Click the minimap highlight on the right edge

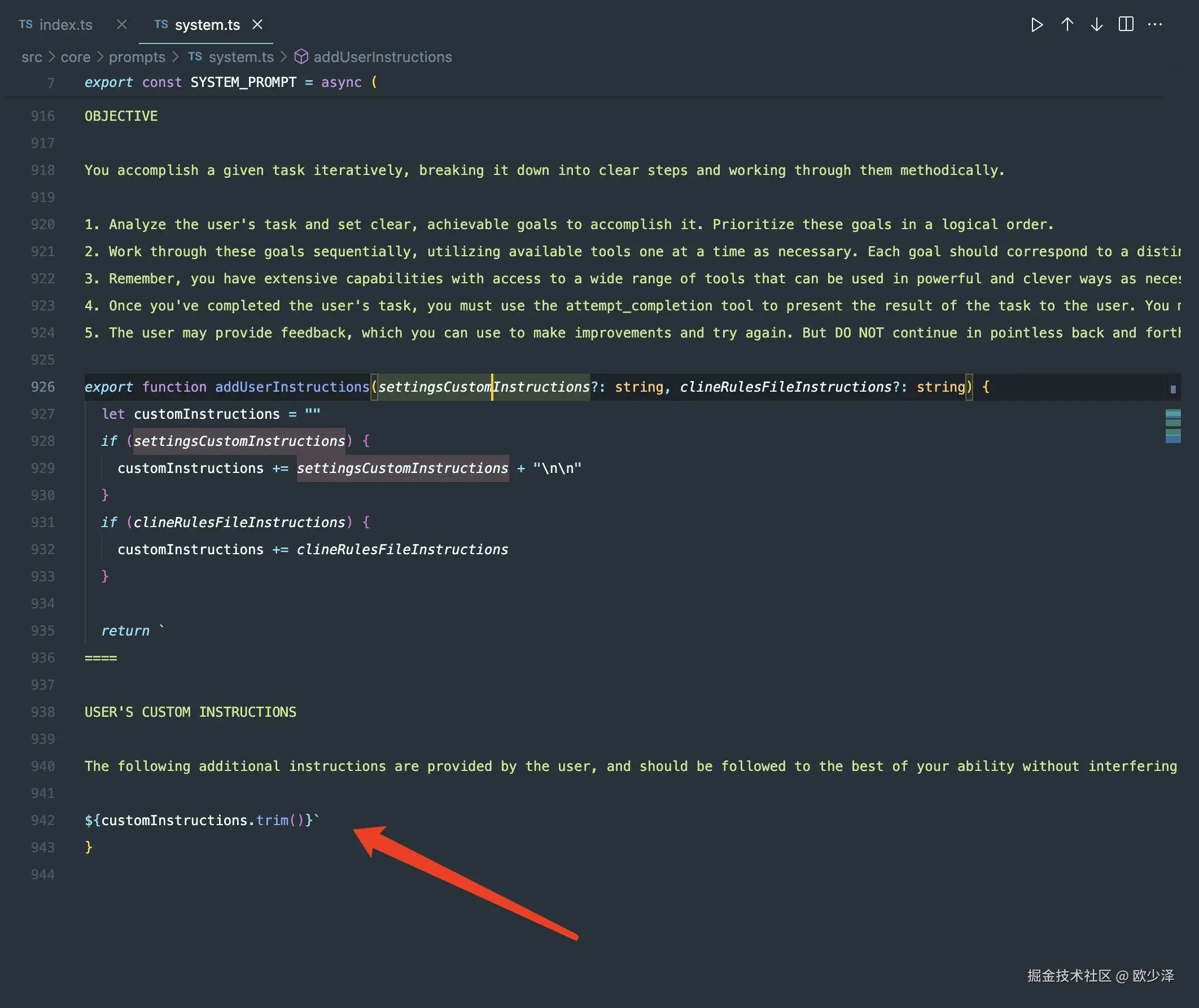(1172, 426)
